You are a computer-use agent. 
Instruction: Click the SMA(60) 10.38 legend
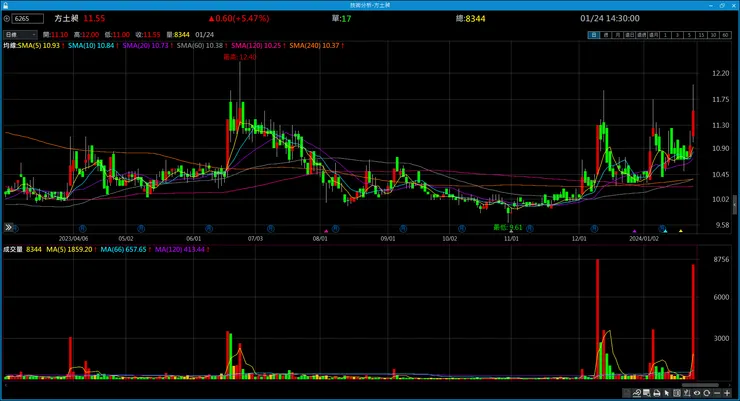pos(202,45)
